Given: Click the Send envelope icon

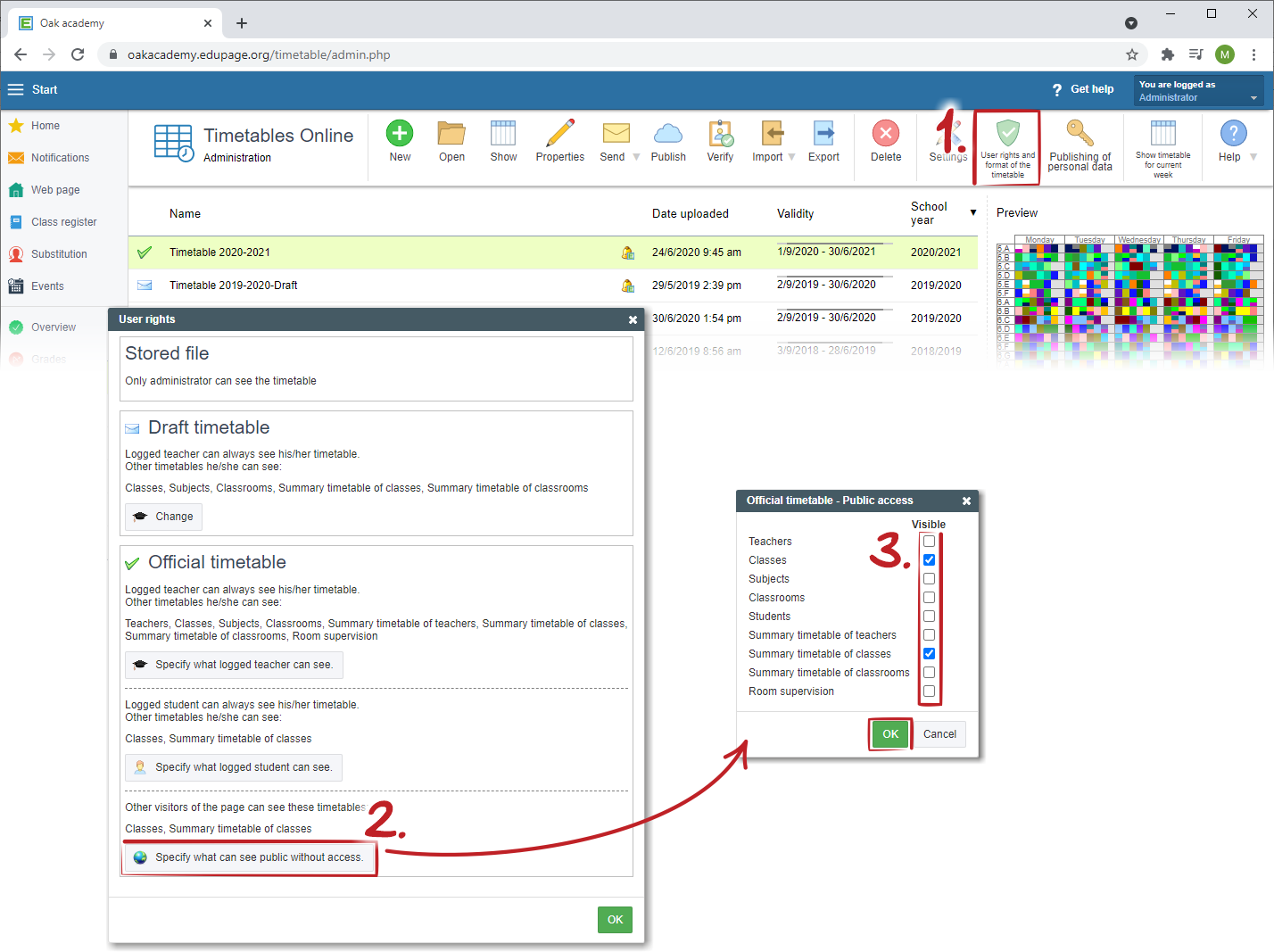Looking at the screenshot, I should [616, 134].
